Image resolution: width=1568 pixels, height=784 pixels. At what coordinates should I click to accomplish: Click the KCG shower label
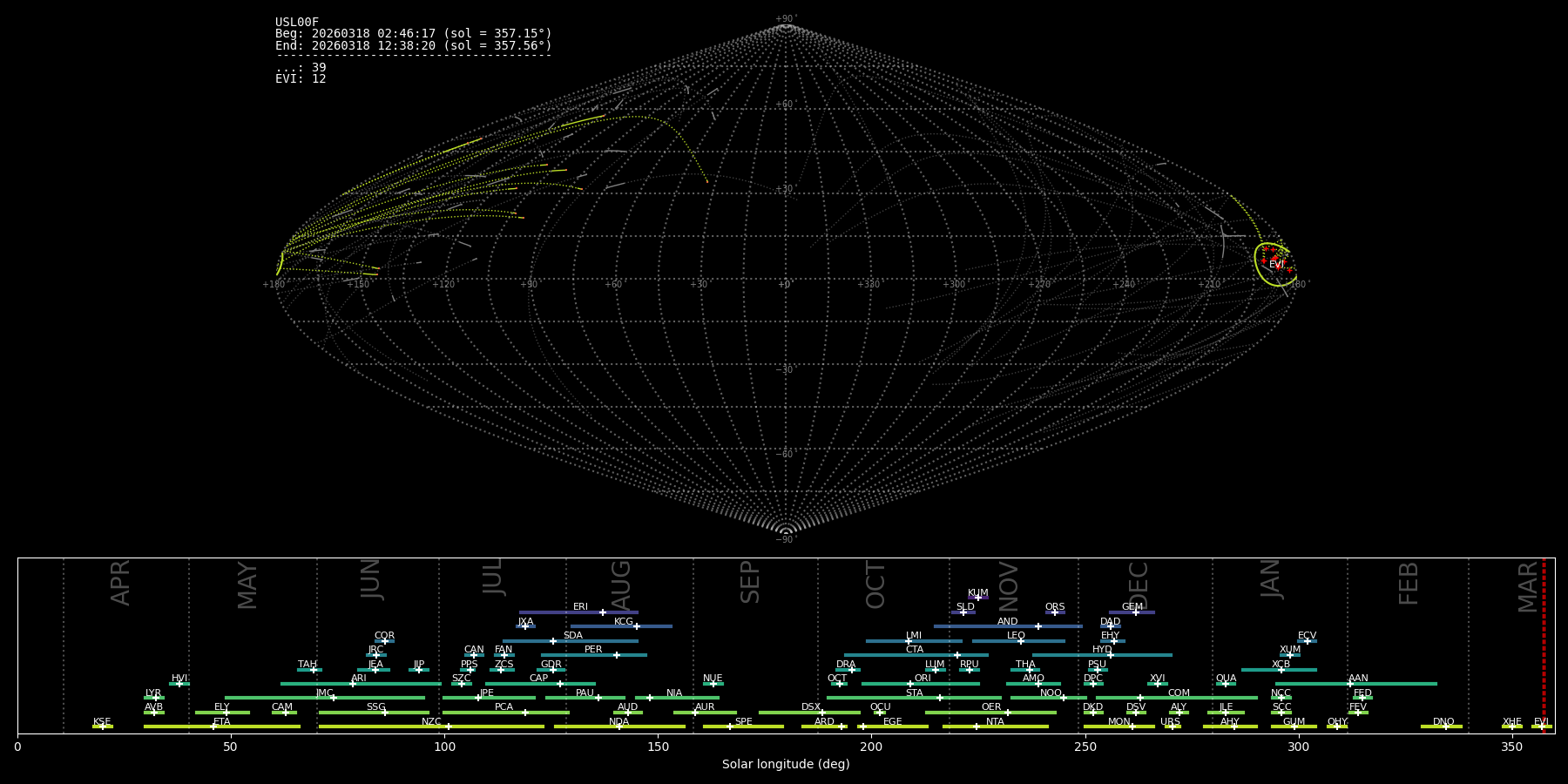click(624, 622)
